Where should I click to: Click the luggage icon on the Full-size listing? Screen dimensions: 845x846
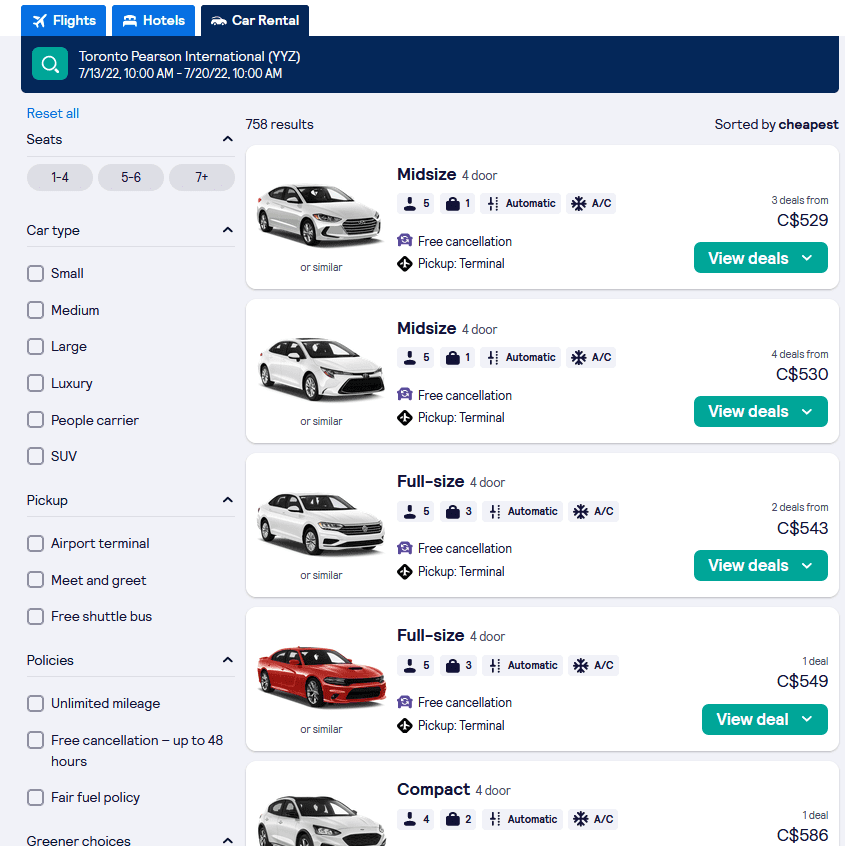click(x=452, y=511)
